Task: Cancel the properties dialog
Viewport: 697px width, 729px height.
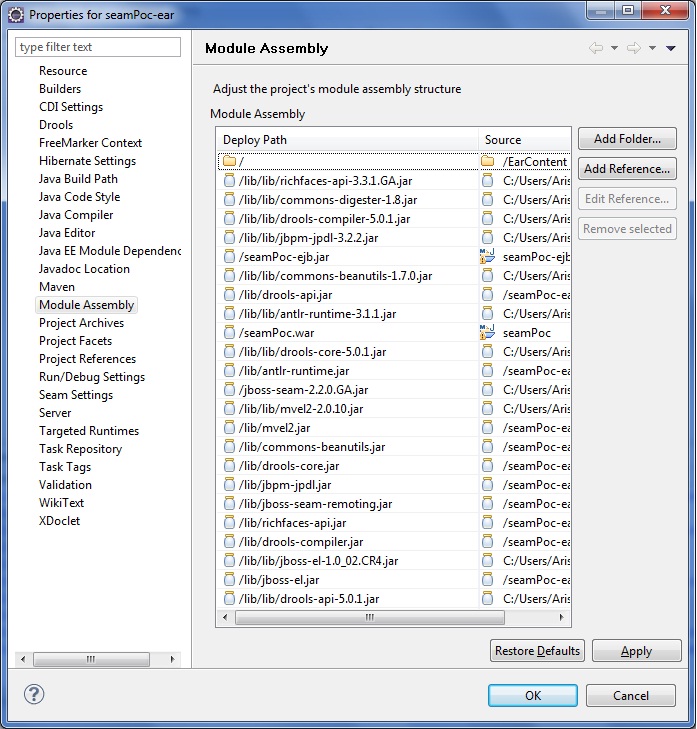Action: (x=631, y=696)
